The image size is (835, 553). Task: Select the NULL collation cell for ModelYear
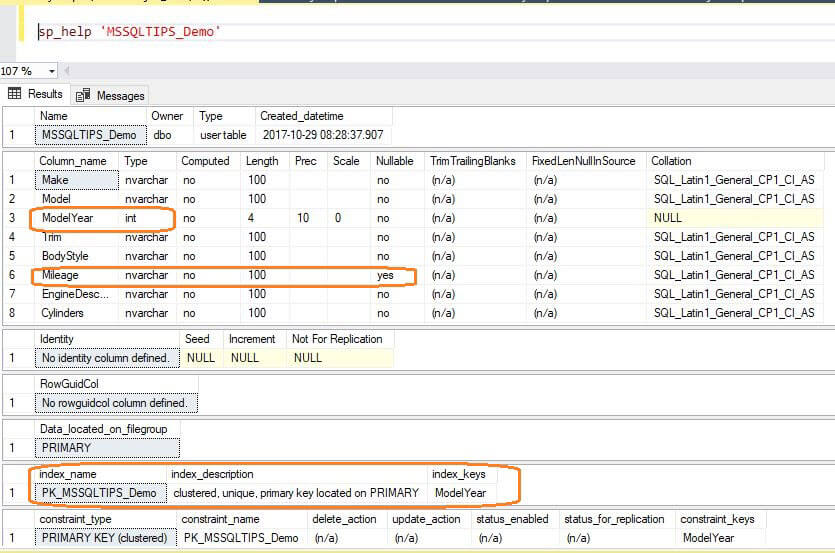(x=667, y=217)
